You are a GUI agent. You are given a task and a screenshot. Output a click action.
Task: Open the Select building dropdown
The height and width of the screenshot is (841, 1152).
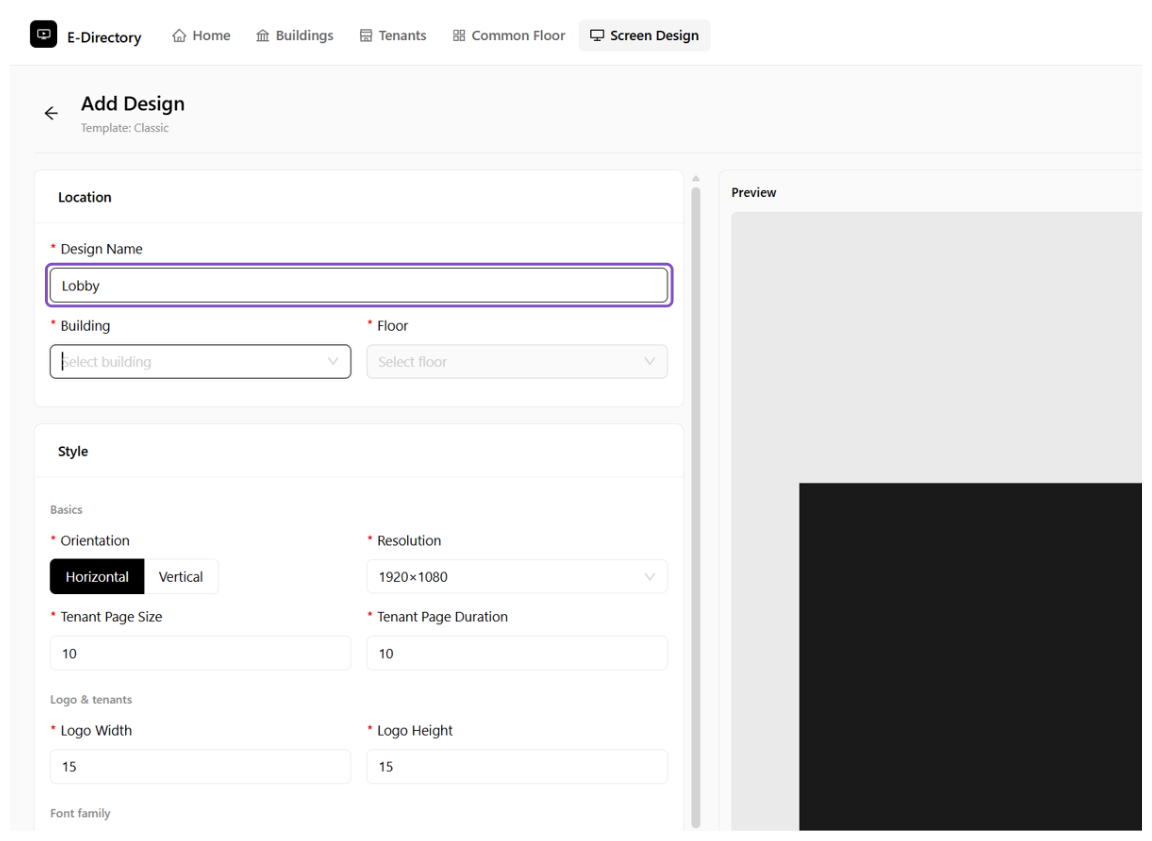click(x=200, y=362)
